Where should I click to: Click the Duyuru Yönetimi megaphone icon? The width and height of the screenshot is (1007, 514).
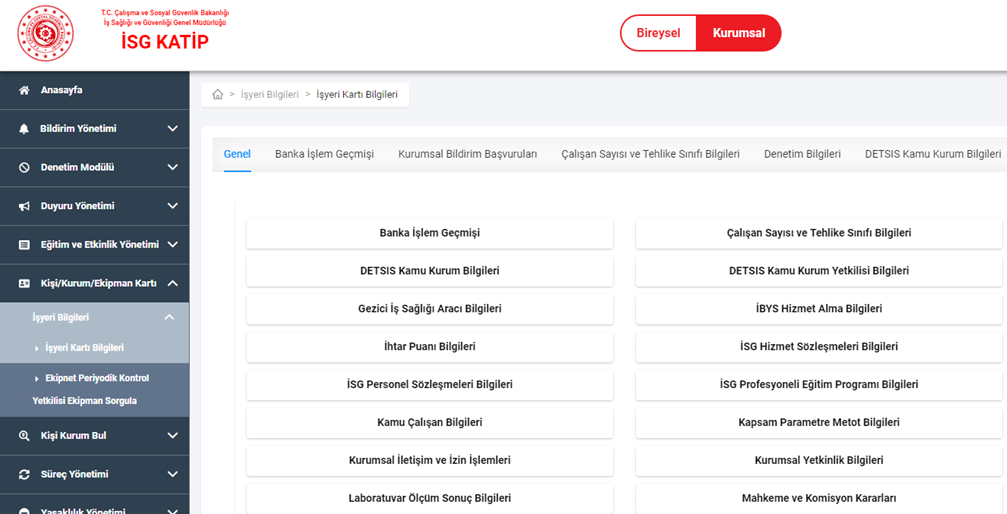24,206
